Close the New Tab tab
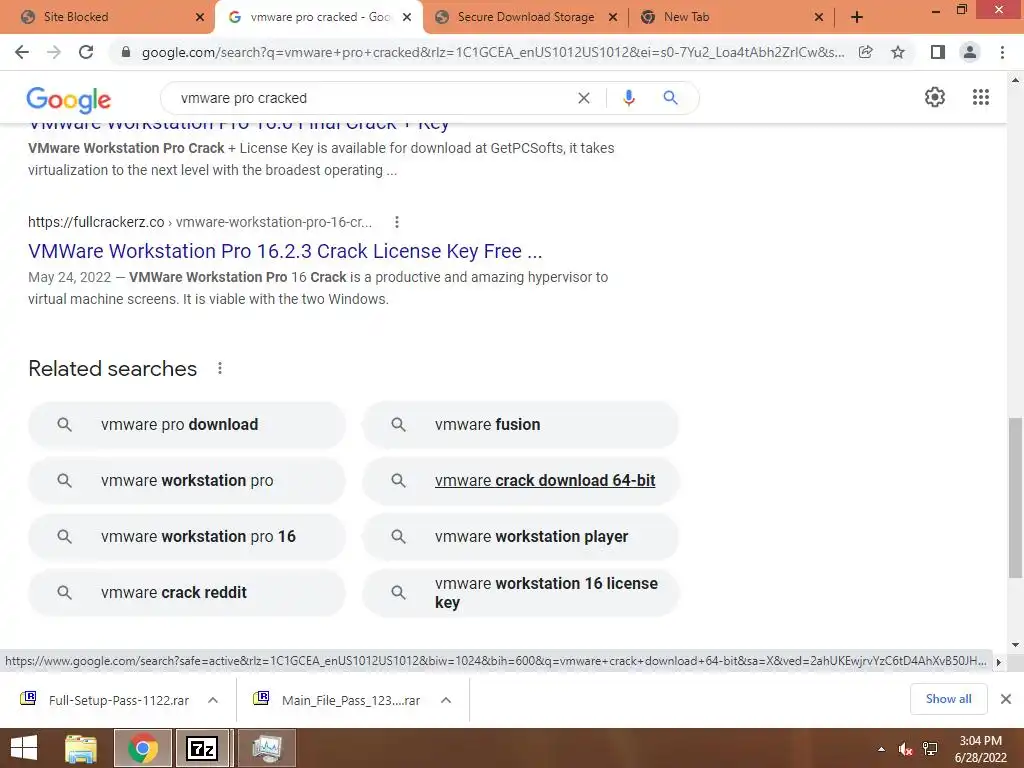 [819, 17]
